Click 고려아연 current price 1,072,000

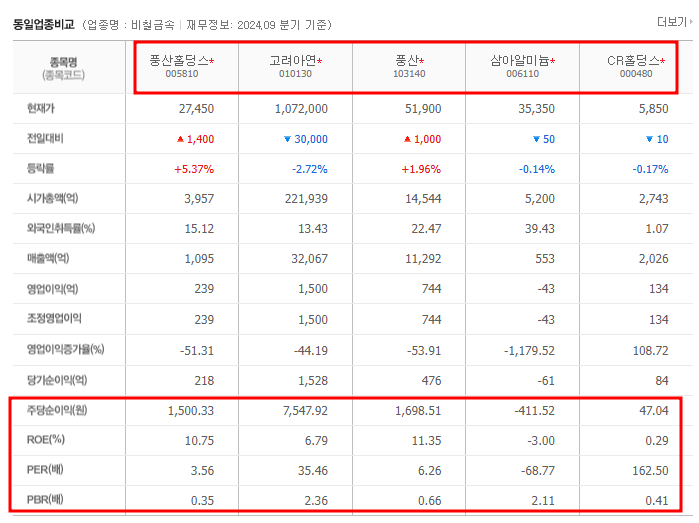301,109
